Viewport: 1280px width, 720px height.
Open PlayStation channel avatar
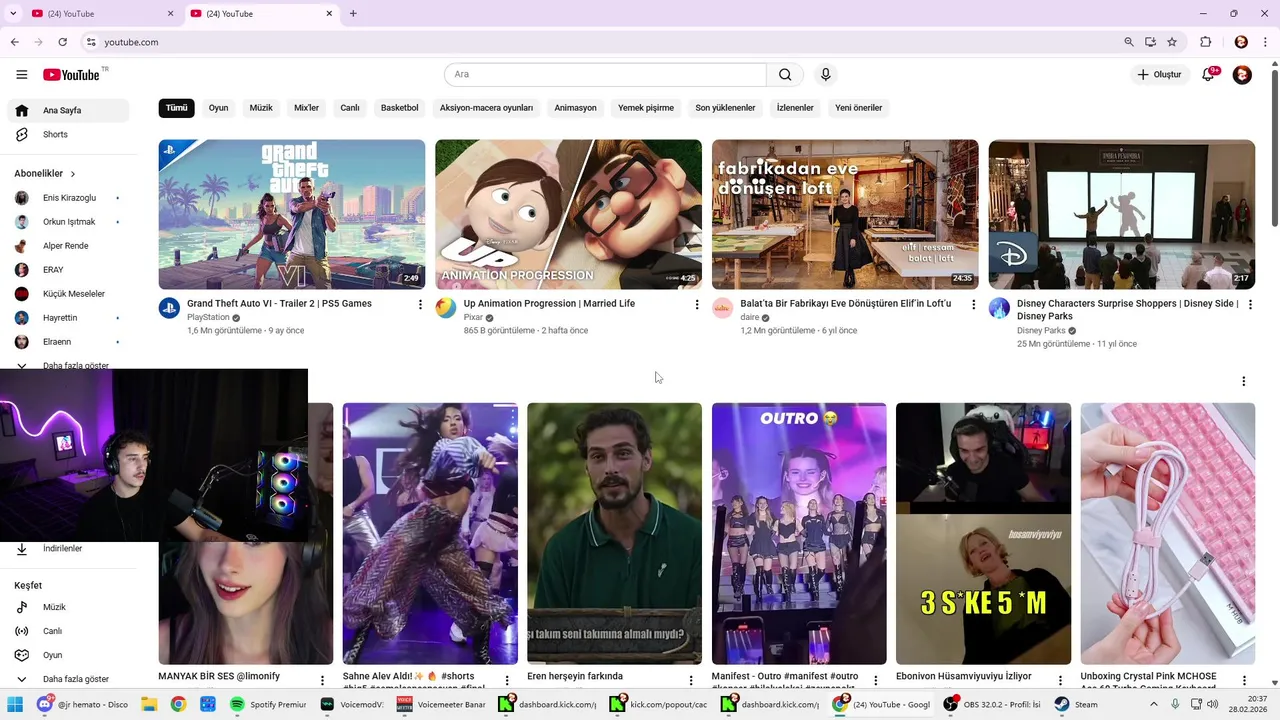[x=169, y=308]
